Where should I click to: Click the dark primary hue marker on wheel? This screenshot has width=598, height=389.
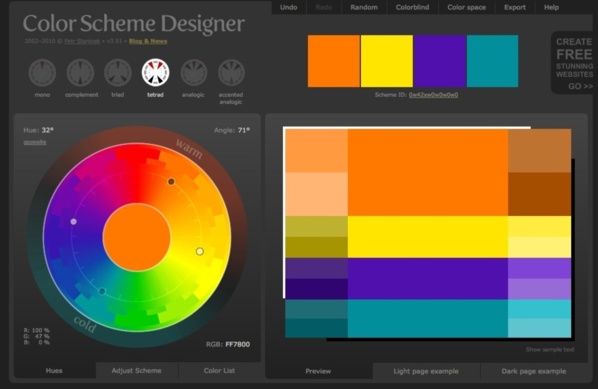171,182
